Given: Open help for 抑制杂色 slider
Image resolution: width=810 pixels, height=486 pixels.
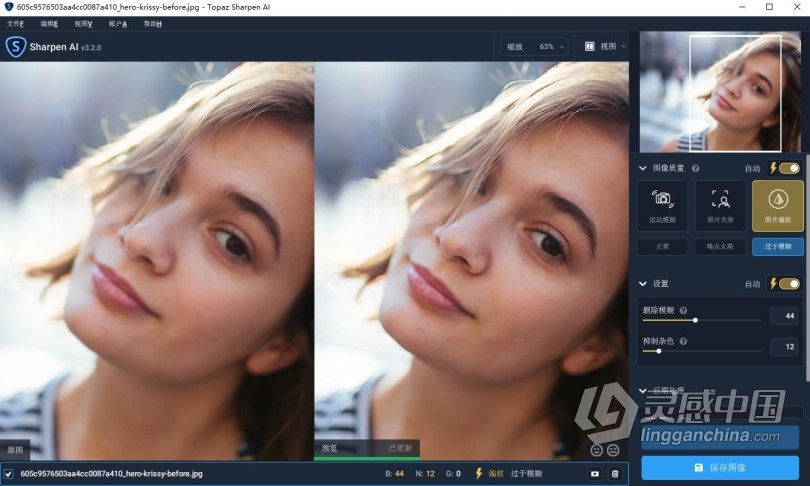Looking at the screenshot, I should click(x=683, y=341).
